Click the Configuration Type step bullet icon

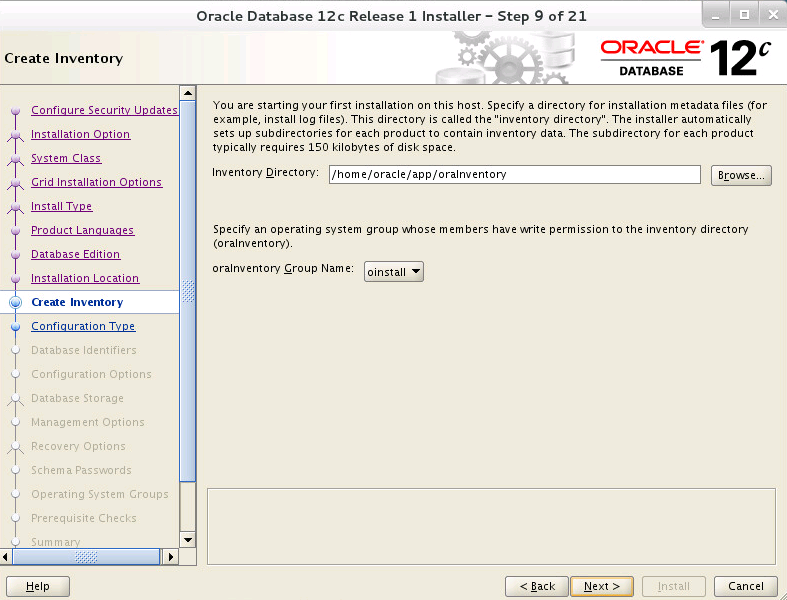point(16,326)
